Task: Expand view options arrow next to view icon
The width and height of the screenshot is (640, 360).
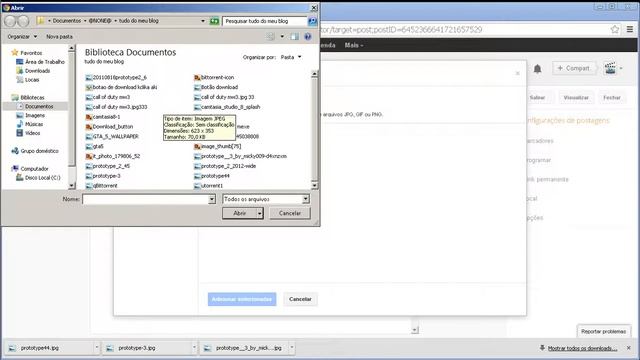Action: coord(282,37)
